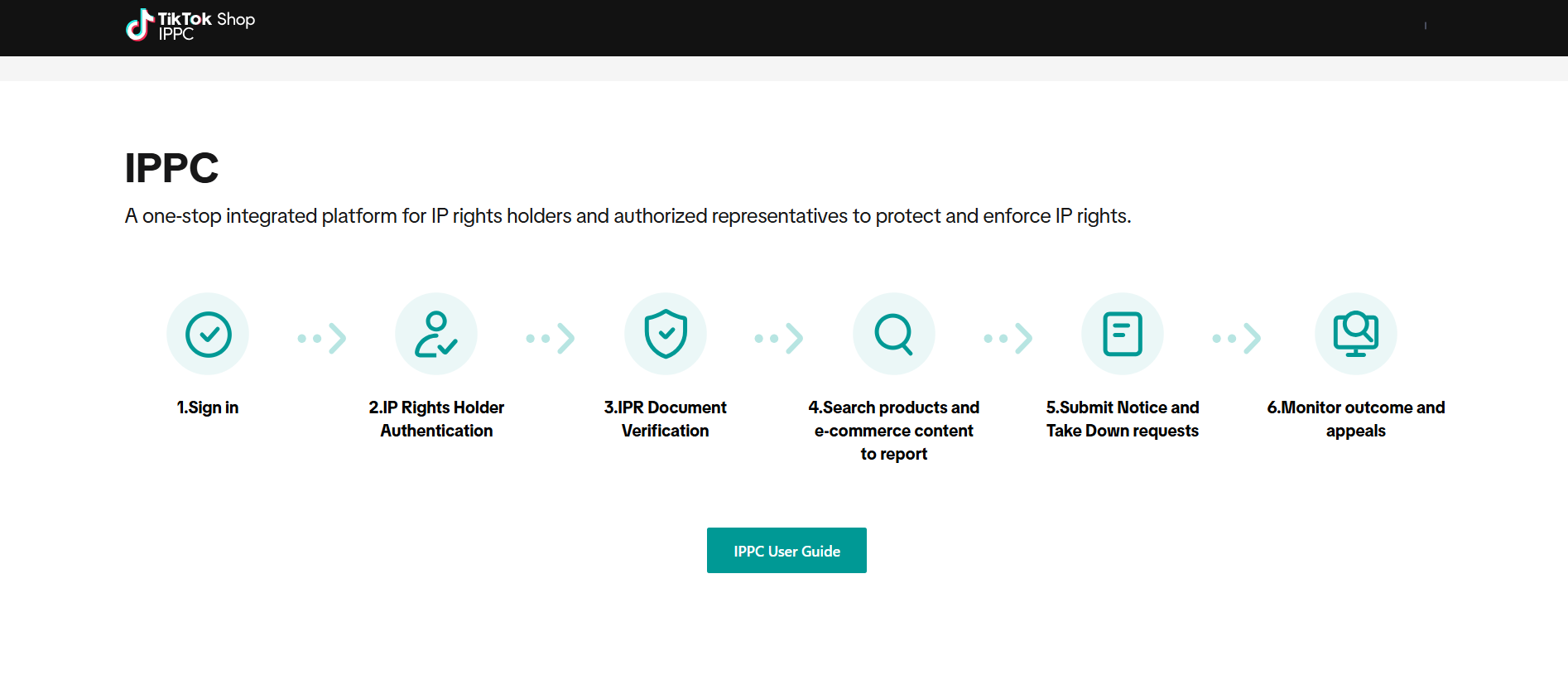Open the IPPC User Guide

click(786, 551)
